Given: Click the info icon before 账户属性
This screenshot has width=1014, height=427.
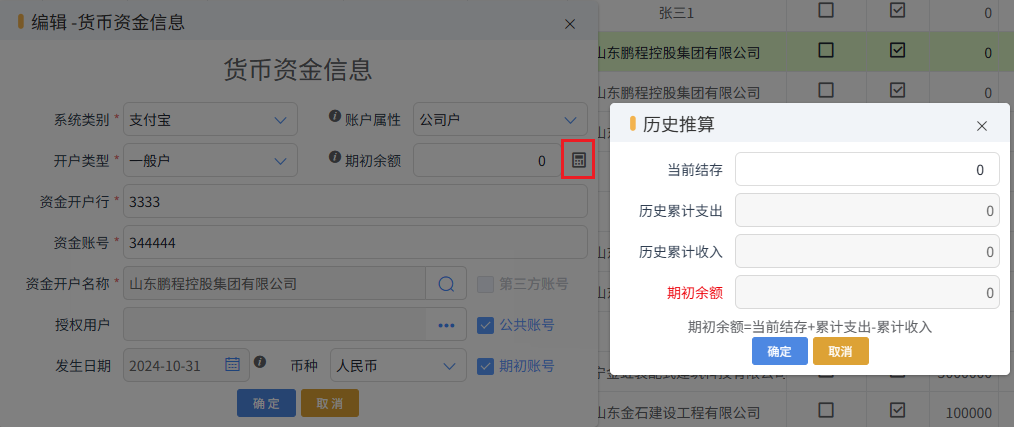Looking at the screenshot, I should coord(334,116).
